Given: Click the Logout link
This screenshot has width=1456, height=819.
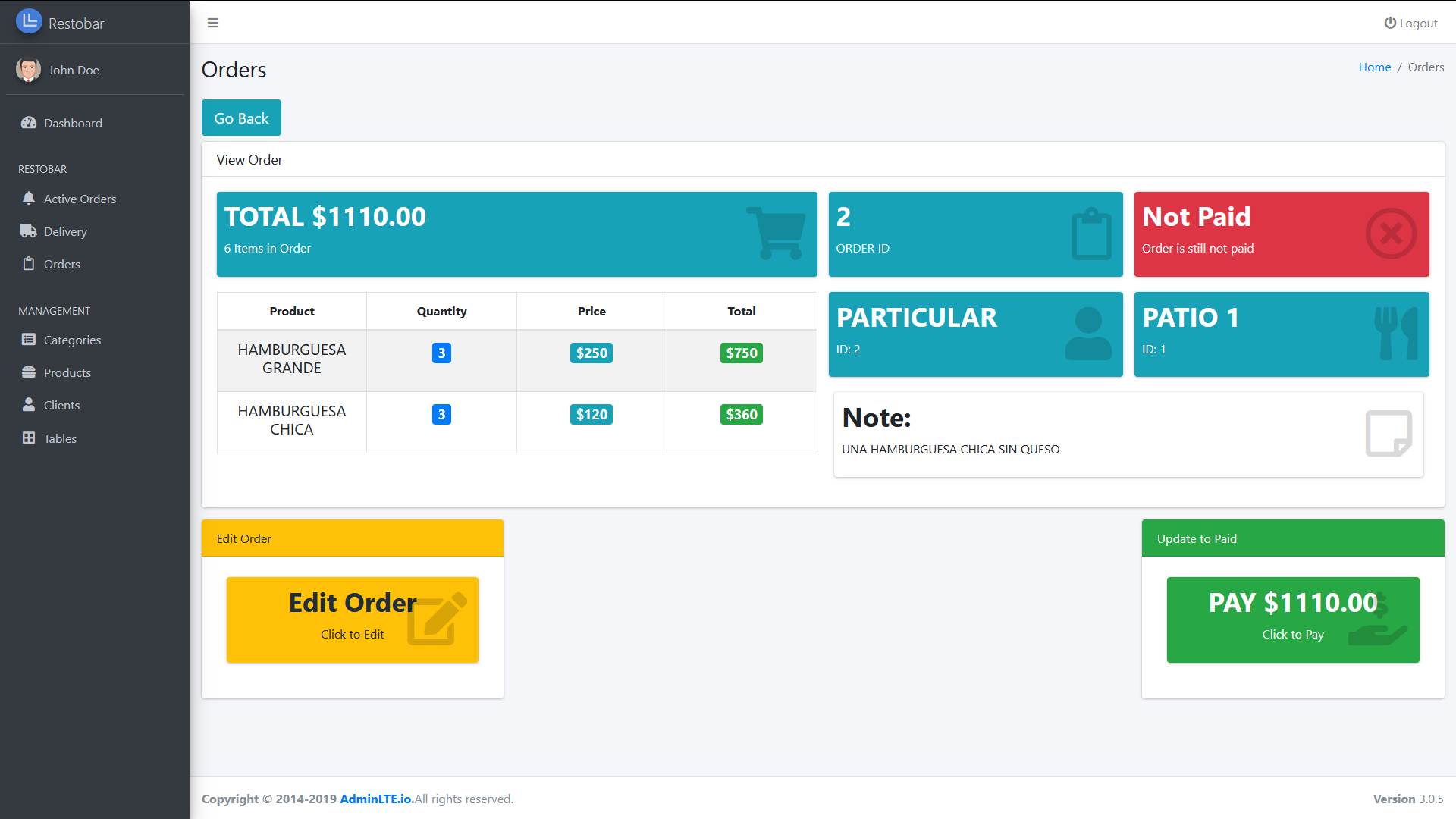Looking at the screenshot, I should click(x=1410, y=23).
